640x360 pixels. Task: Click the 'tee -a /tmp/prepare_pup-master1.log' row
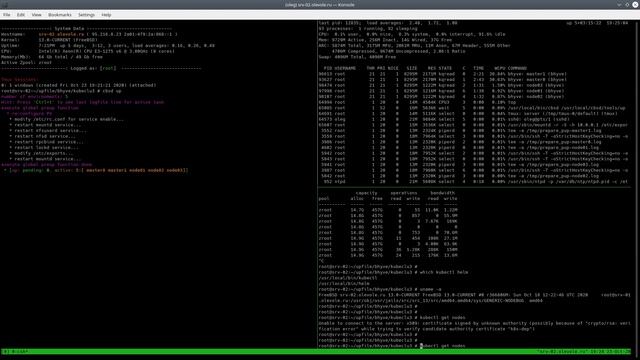(x=461, y=131)
